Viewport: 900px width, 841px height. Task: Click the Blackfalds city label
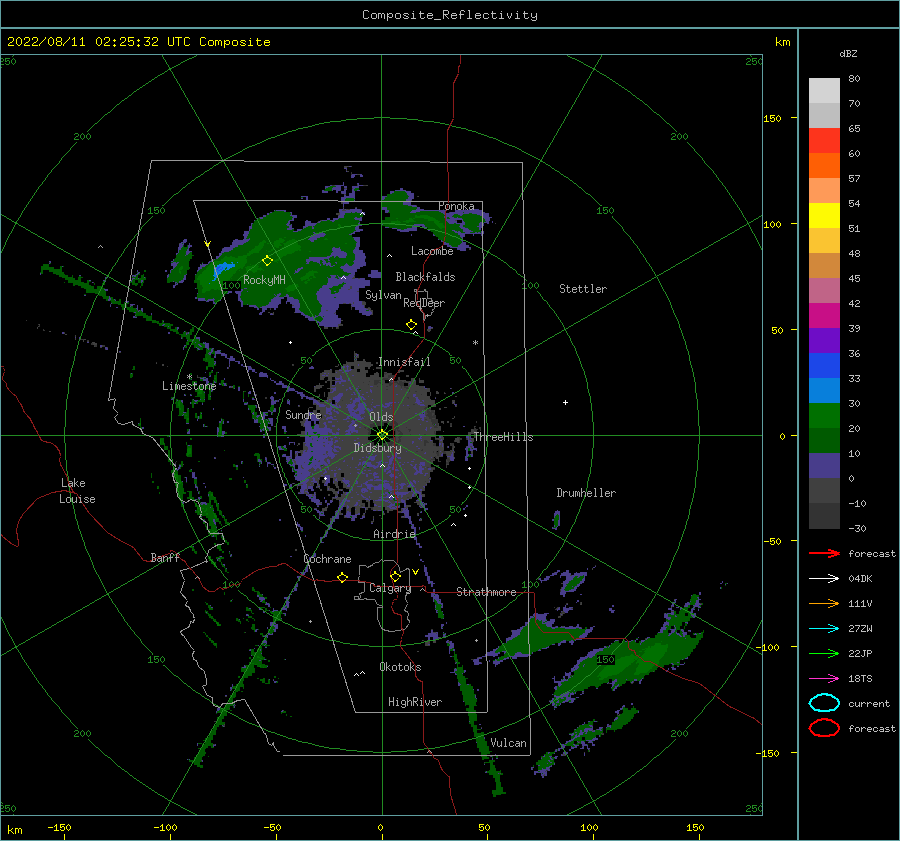(x=425, y=277)
